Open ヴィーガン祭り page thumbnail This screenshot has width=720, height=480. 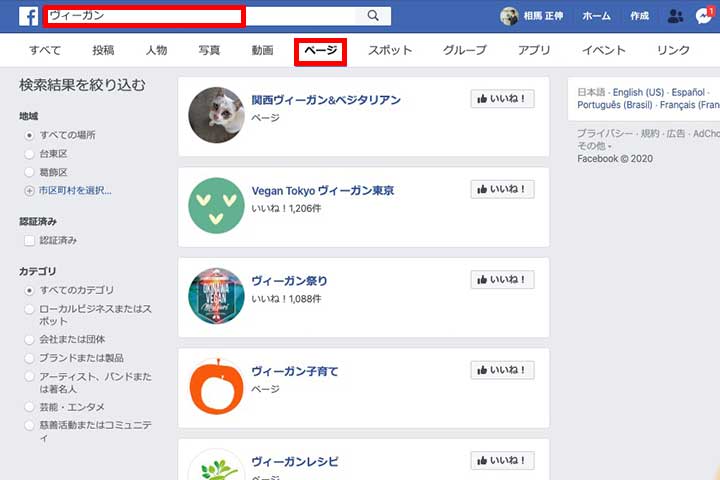216,296
